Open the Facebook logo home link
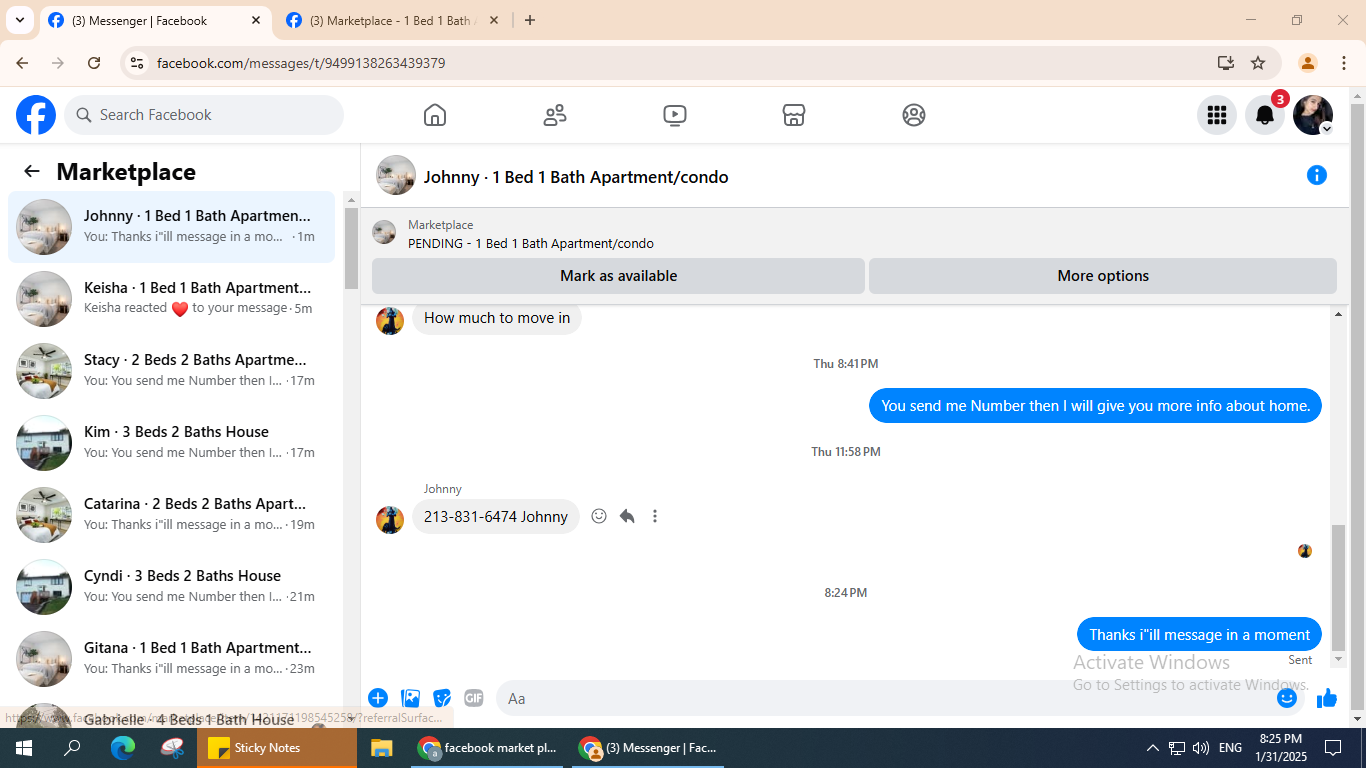The height and width of the screenshot is (768, 1366). click(x=36, y=115)
